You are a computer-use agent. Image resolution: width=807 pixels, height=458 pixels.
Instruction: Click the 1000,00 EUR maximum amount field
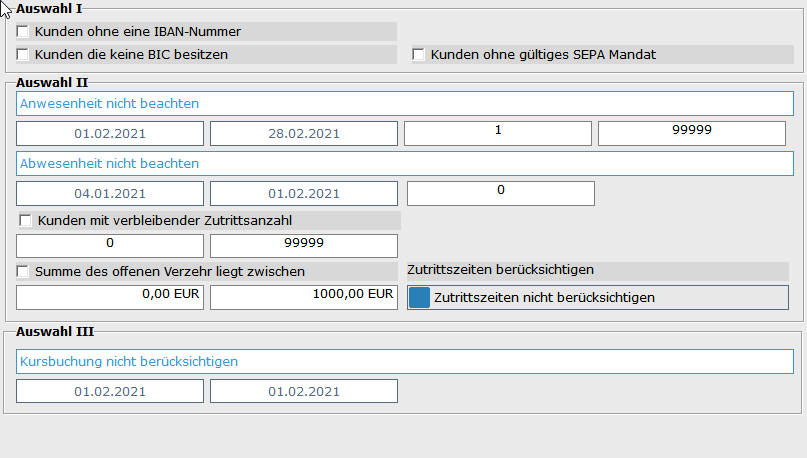(304, 297)
